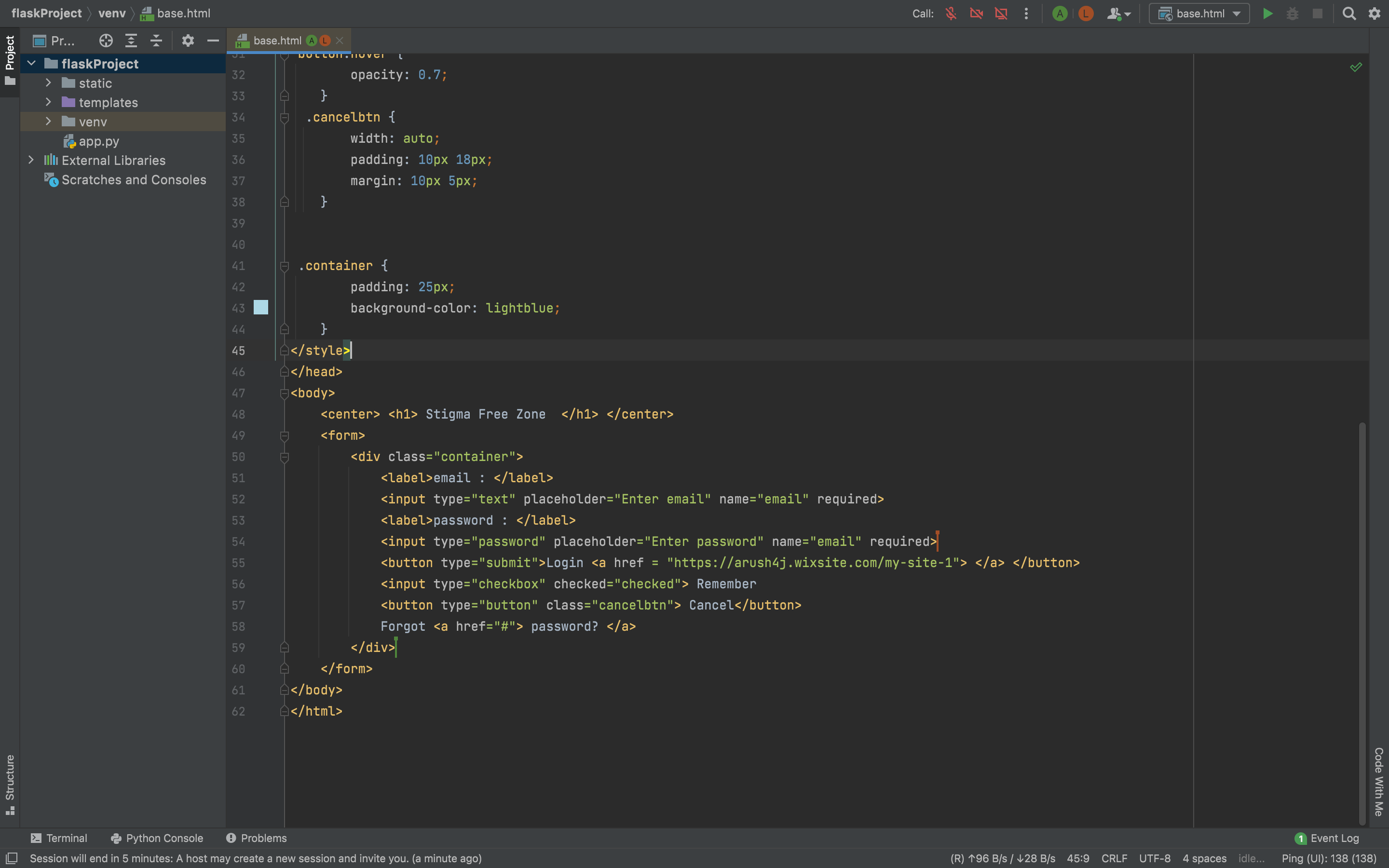
Task: Click the lightblue color swatch in the gutter
Action: [x=260, y=308]
